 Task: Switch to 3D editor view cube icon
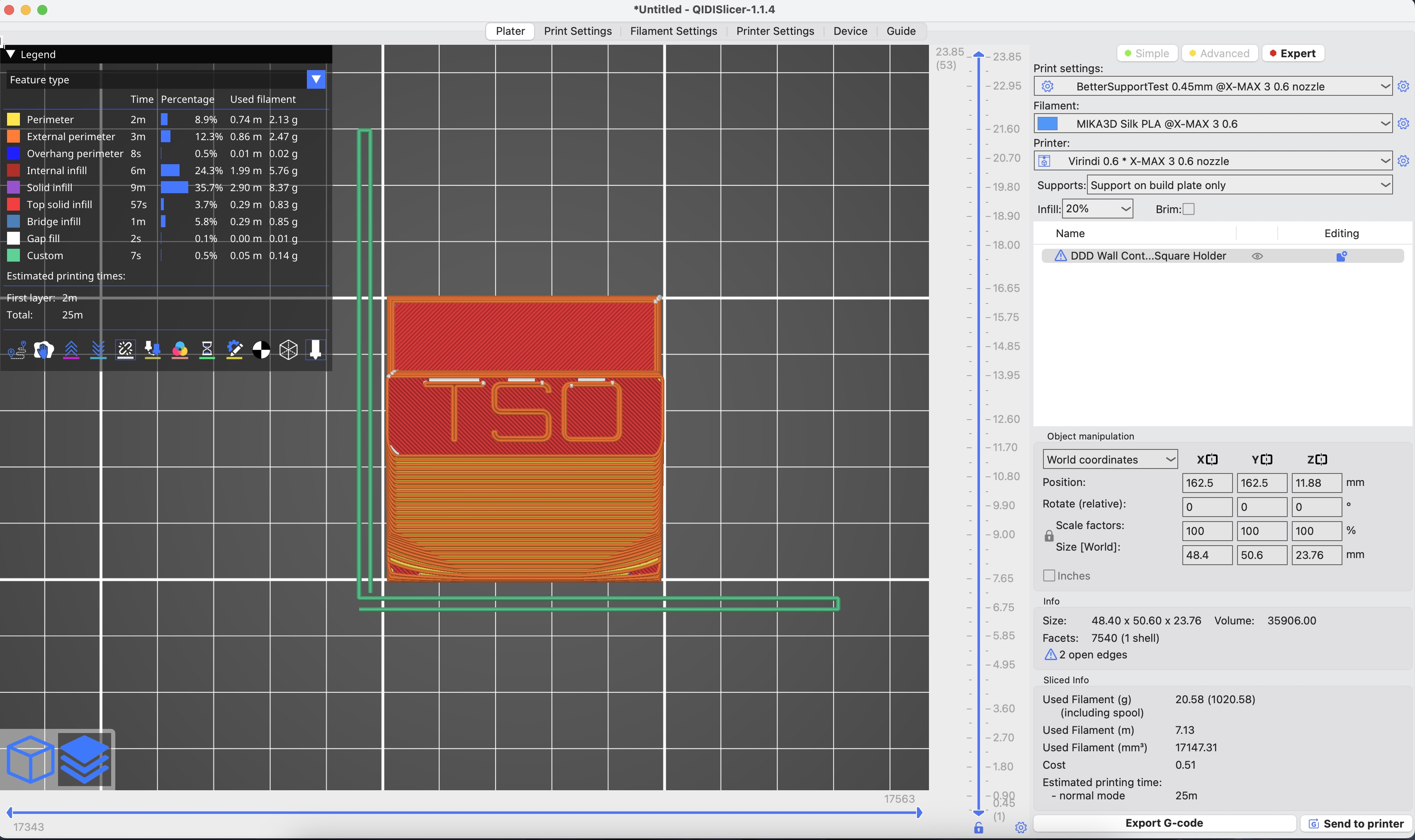coord(30,760)
